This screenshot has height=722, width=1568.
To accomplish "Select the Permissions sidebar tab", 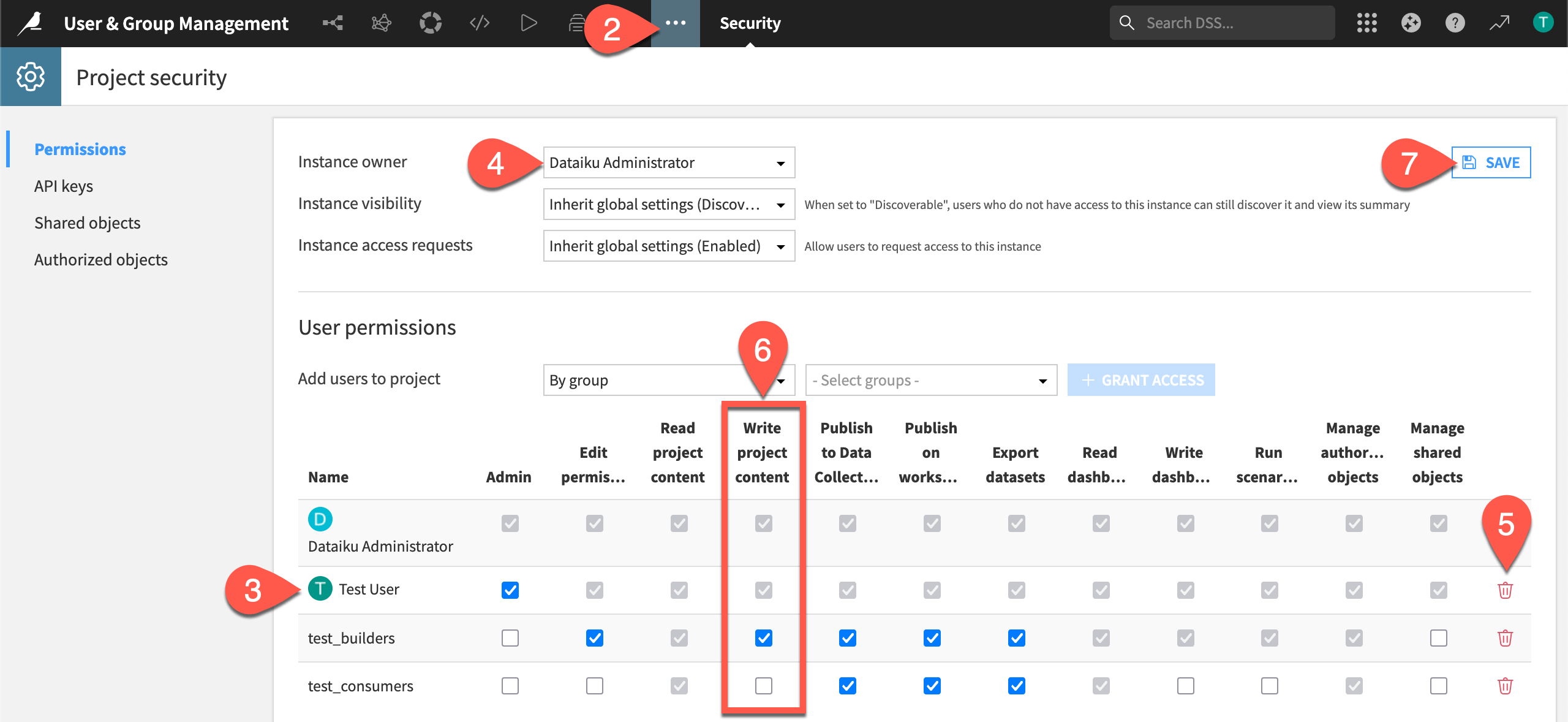I will [x=80, y=149].
